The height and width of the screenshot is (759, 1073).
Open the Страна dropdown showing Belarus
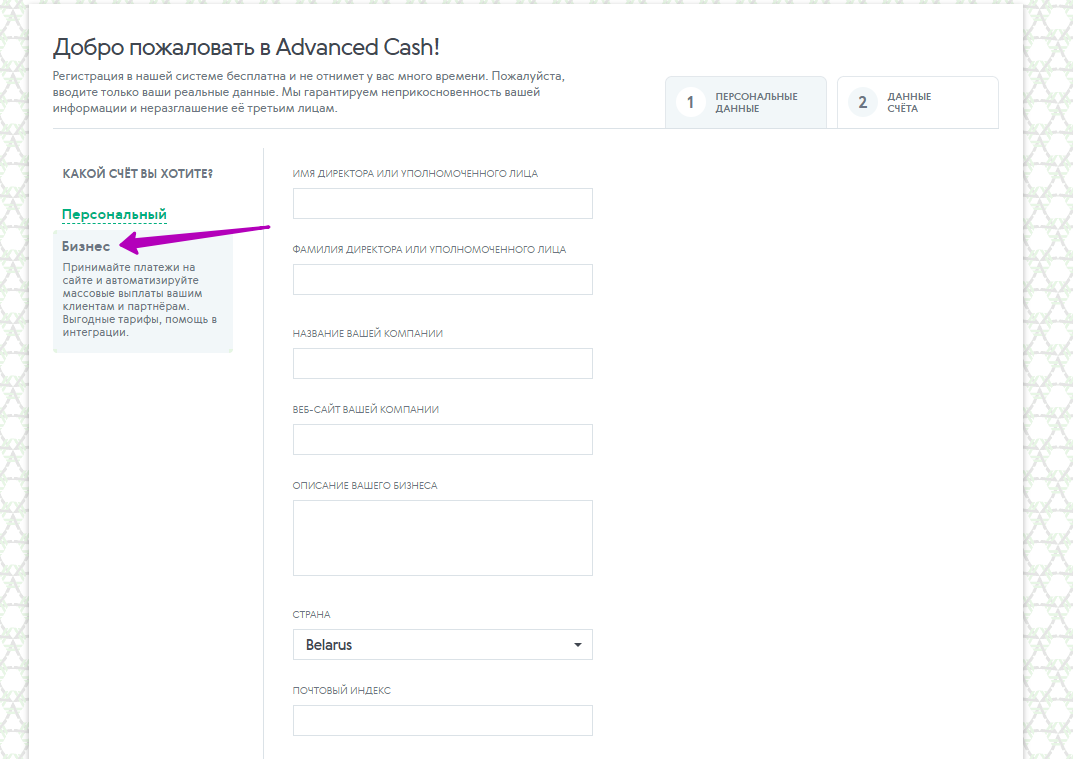coord(442,645)
